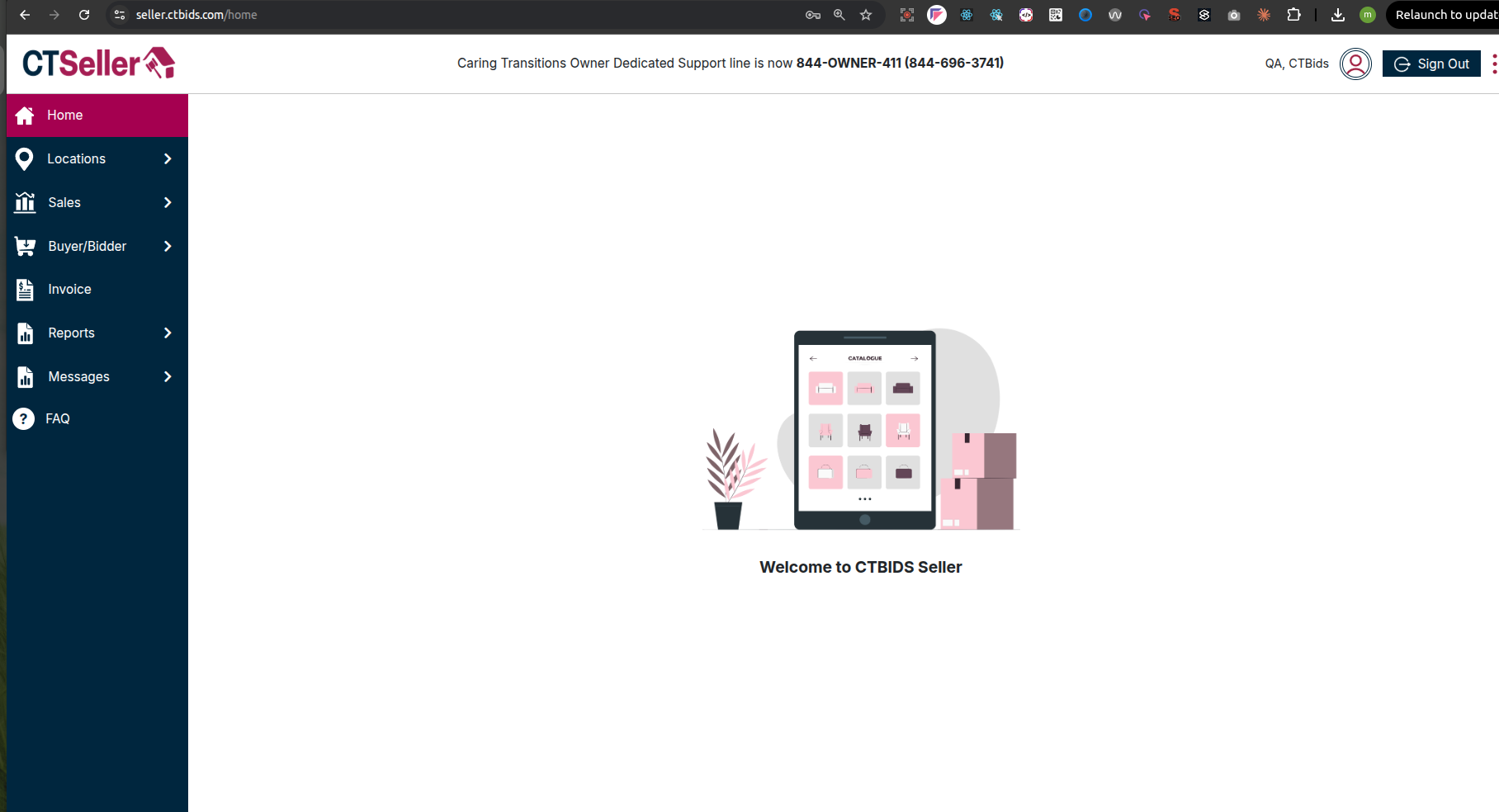
Task: Click Relaunch to update button
Action: 1445,15
